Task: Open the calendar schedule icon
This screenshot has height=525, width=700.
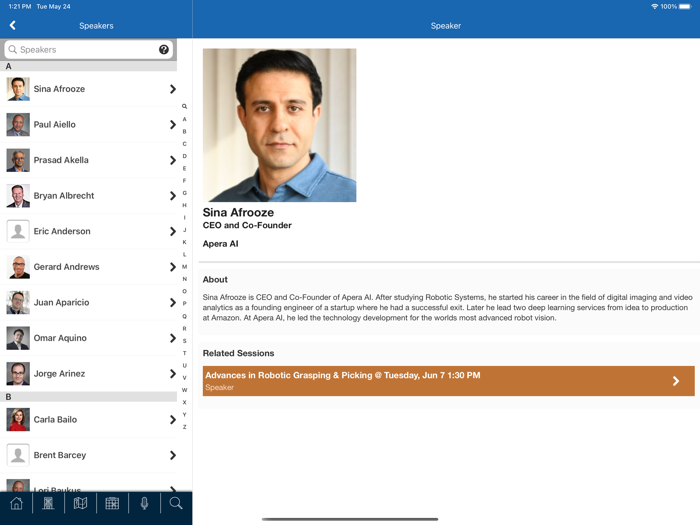Action: pyautogui.click(x=112, y=504)
